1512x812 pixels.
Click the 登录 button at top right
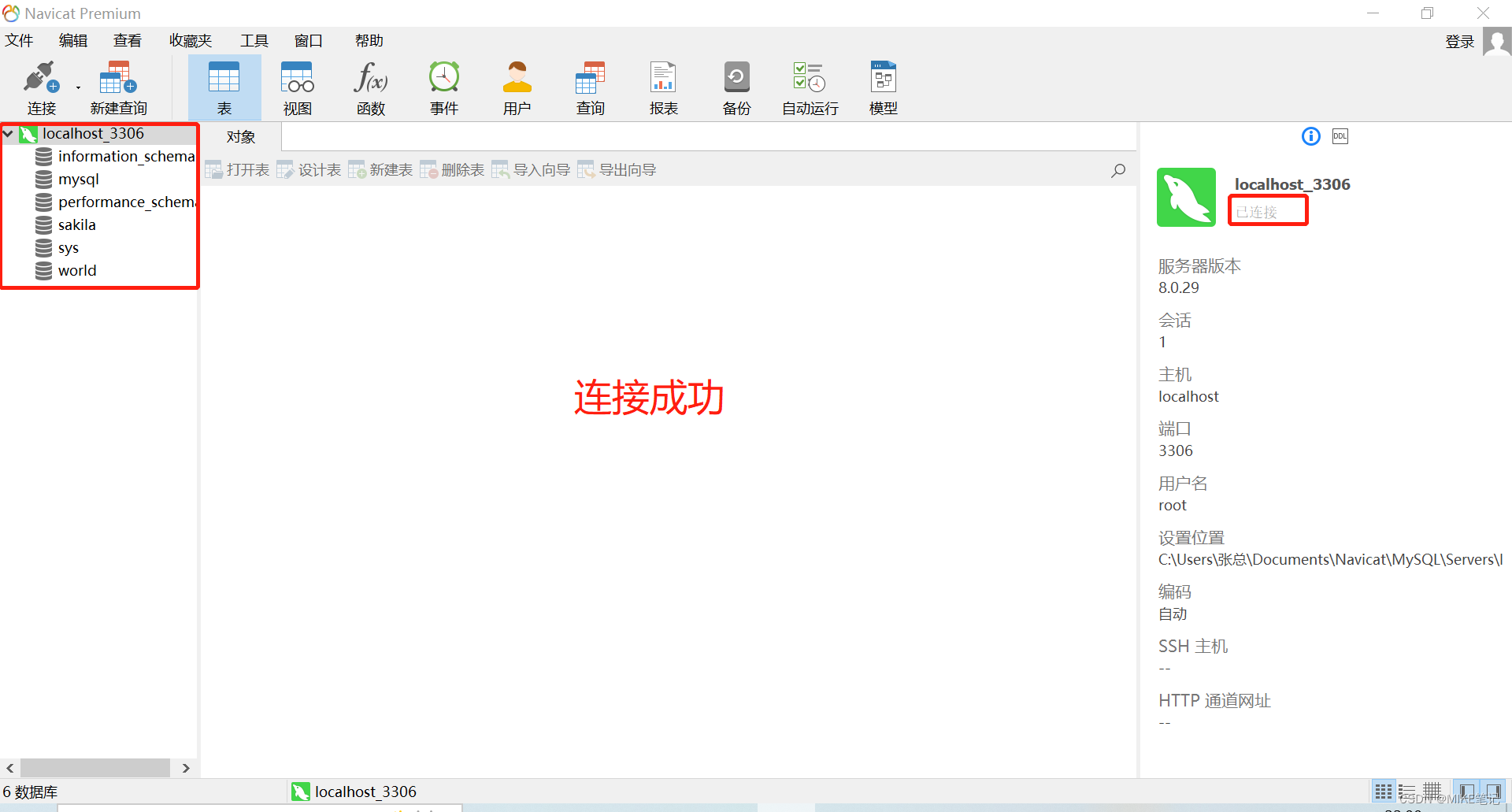1459,41
